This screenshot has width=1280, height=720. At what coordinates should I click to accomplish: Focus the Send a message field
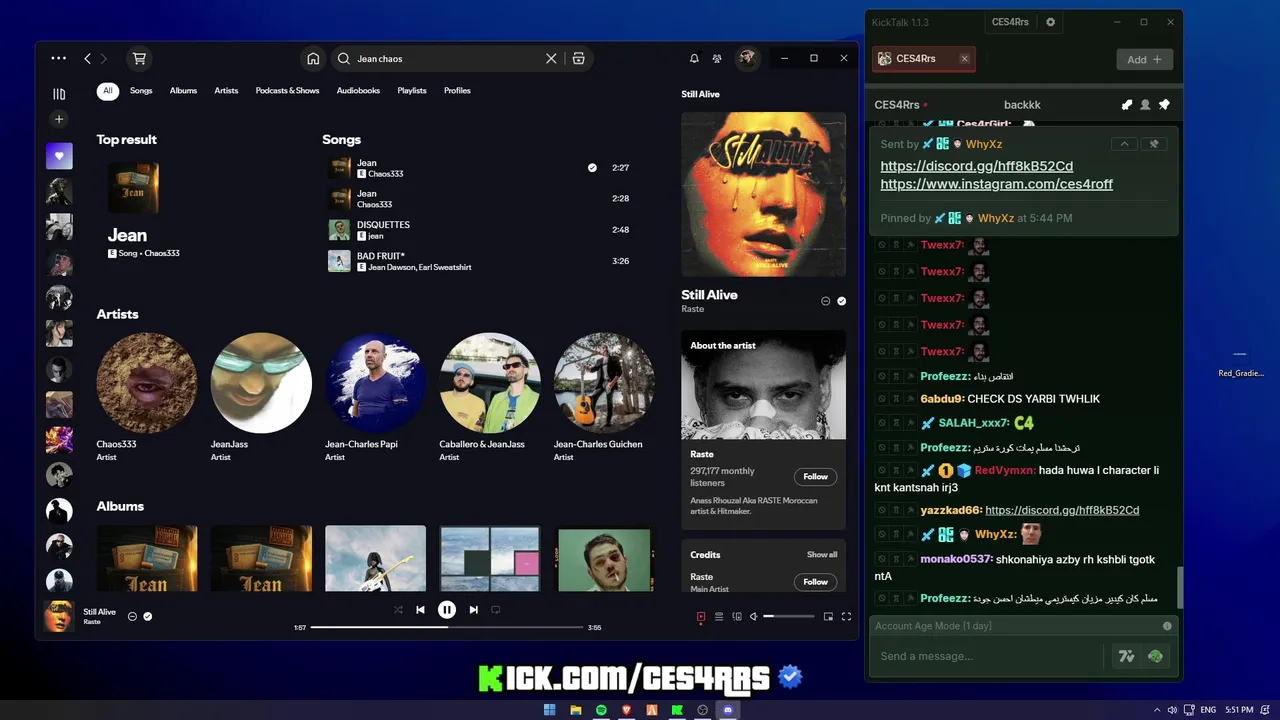pos(990,656)
